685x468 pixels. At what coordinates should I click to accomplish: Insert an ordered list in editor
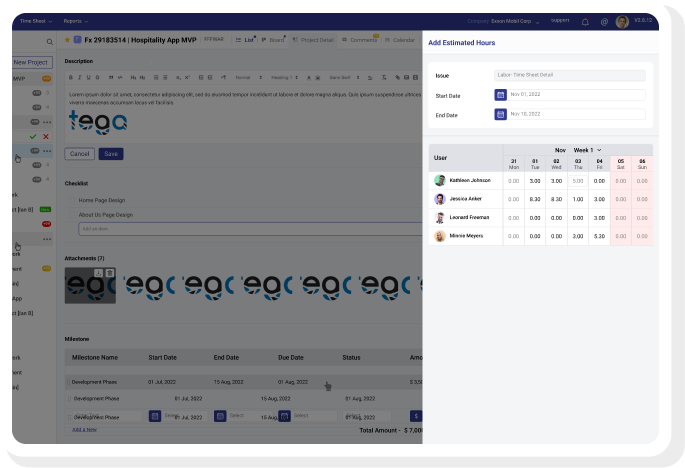click(x=156, y=77)
